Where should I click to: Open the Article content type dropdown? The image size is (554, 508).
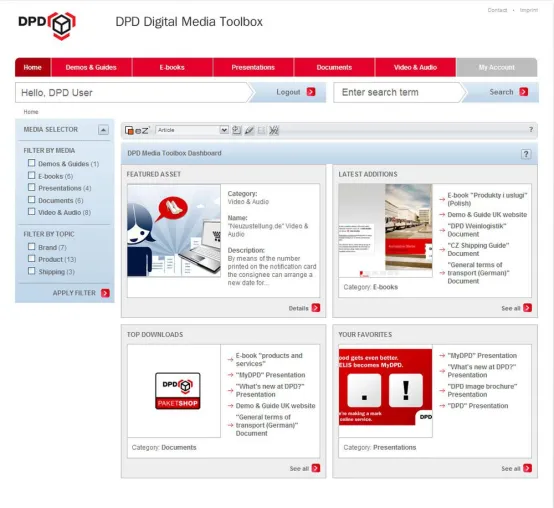tap(192, 130)
